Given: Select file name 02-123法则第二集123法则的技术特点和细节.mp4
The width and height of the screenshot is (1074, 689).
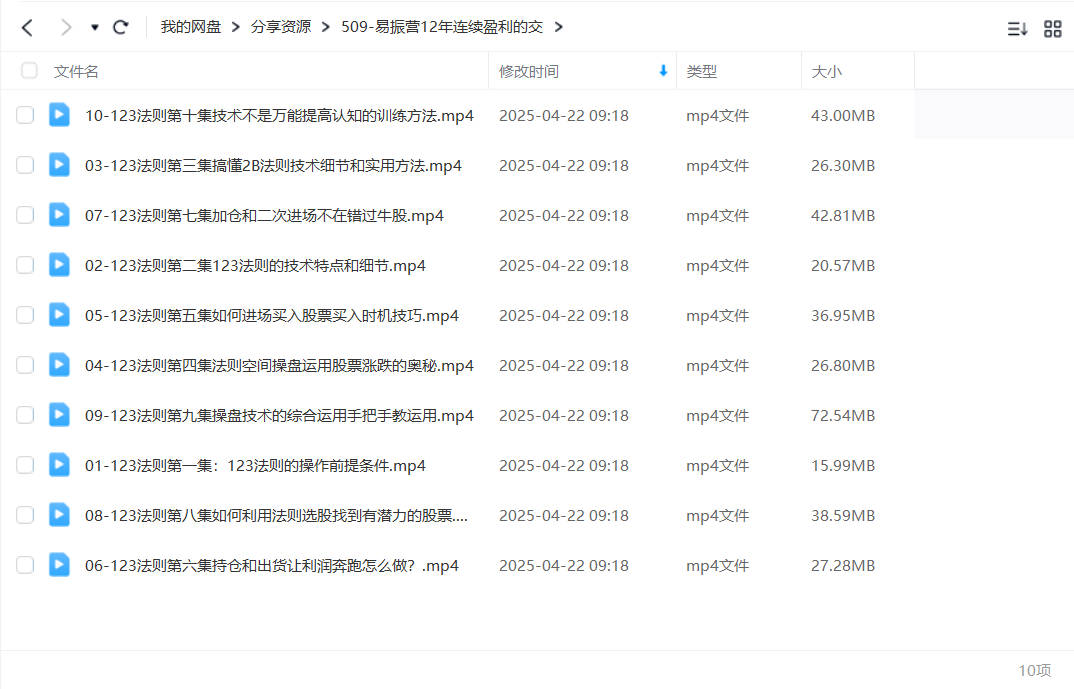Looking at the screenshot, I should pyautogui.click(x=255, y=266).
